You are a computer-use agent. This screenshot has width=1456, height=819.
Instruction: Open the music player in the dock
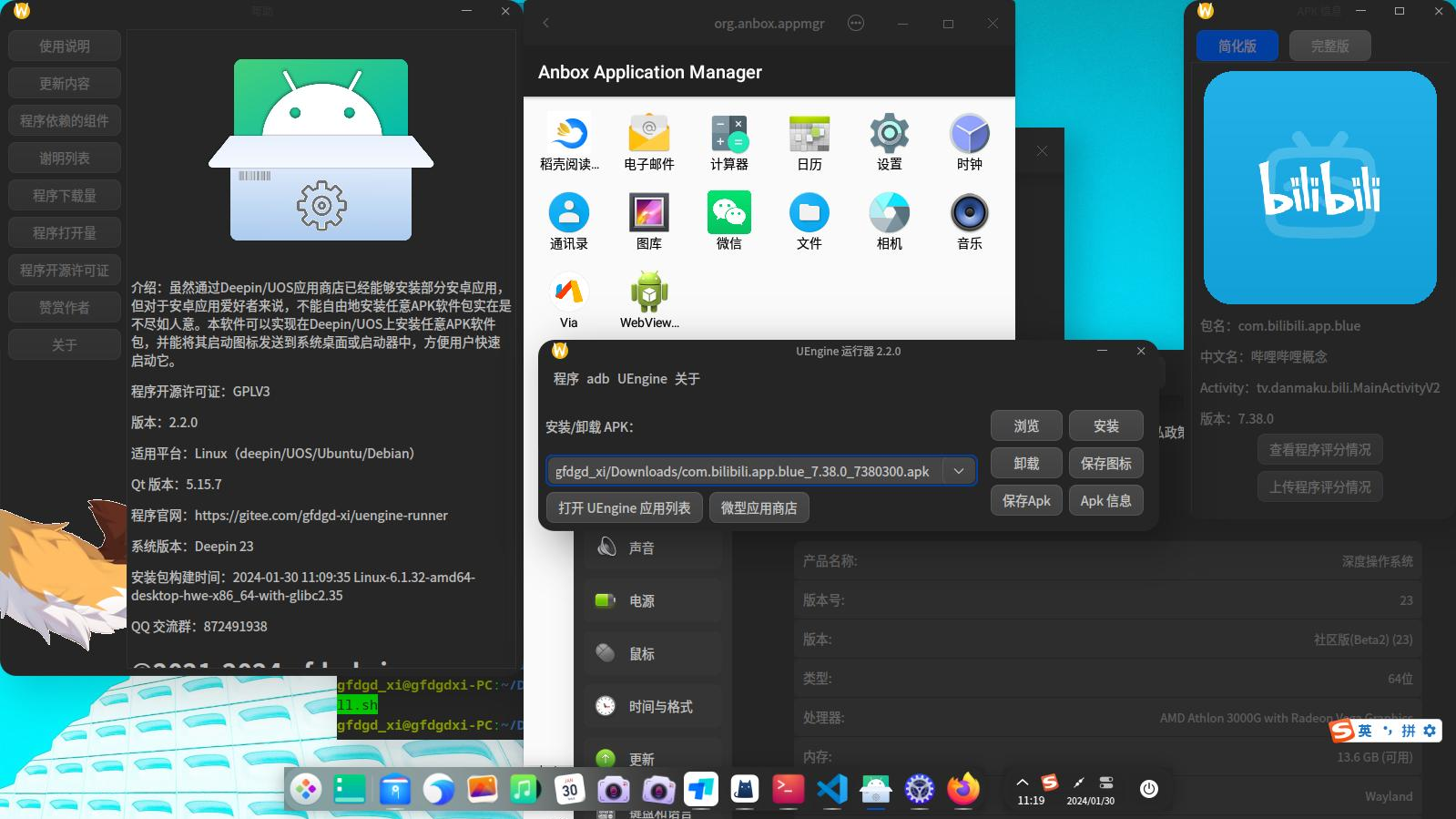(x=524, y=789)
